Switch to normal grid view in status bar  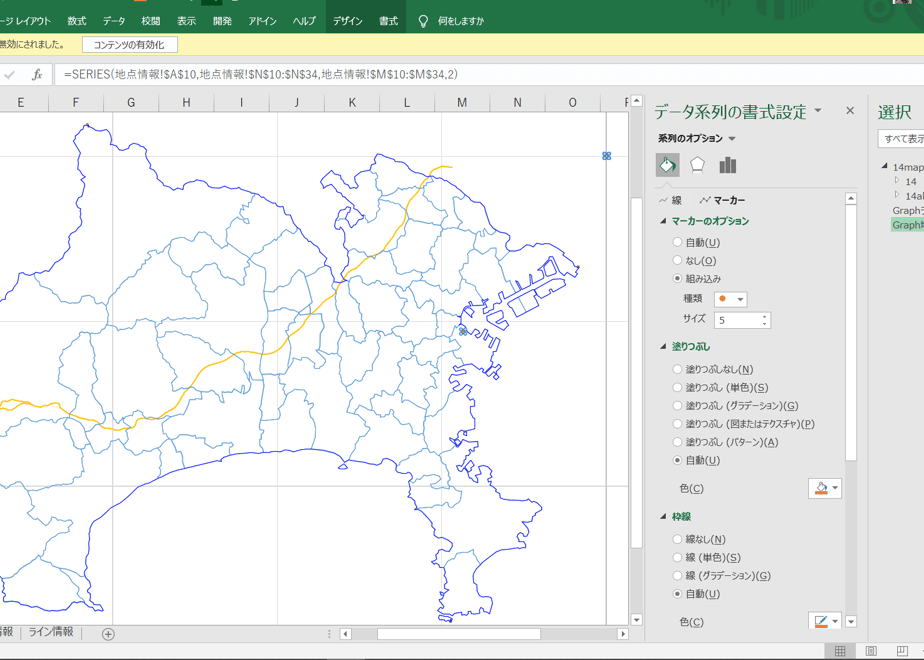pos(840,651)
